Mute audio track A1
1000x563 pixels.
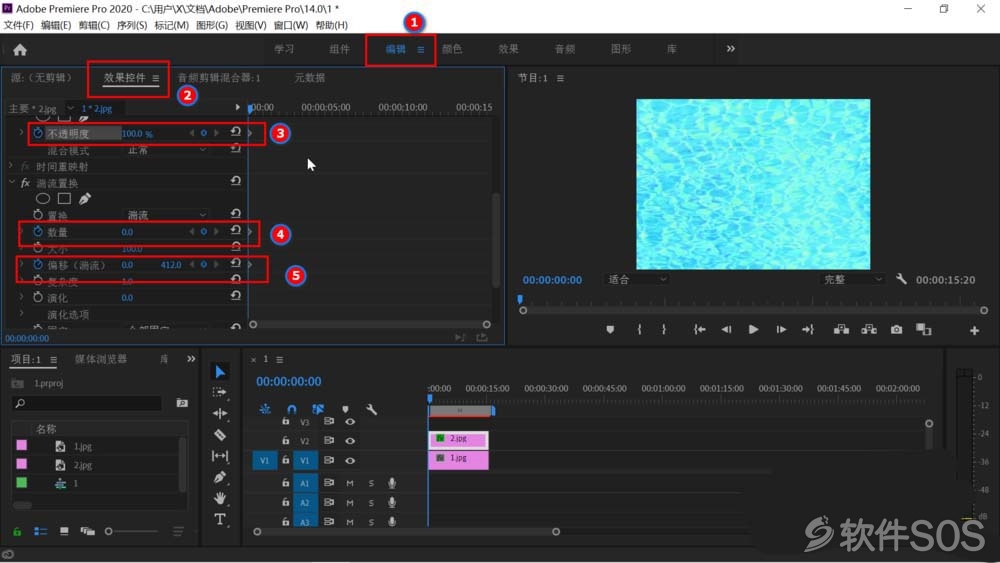(349, 483)
